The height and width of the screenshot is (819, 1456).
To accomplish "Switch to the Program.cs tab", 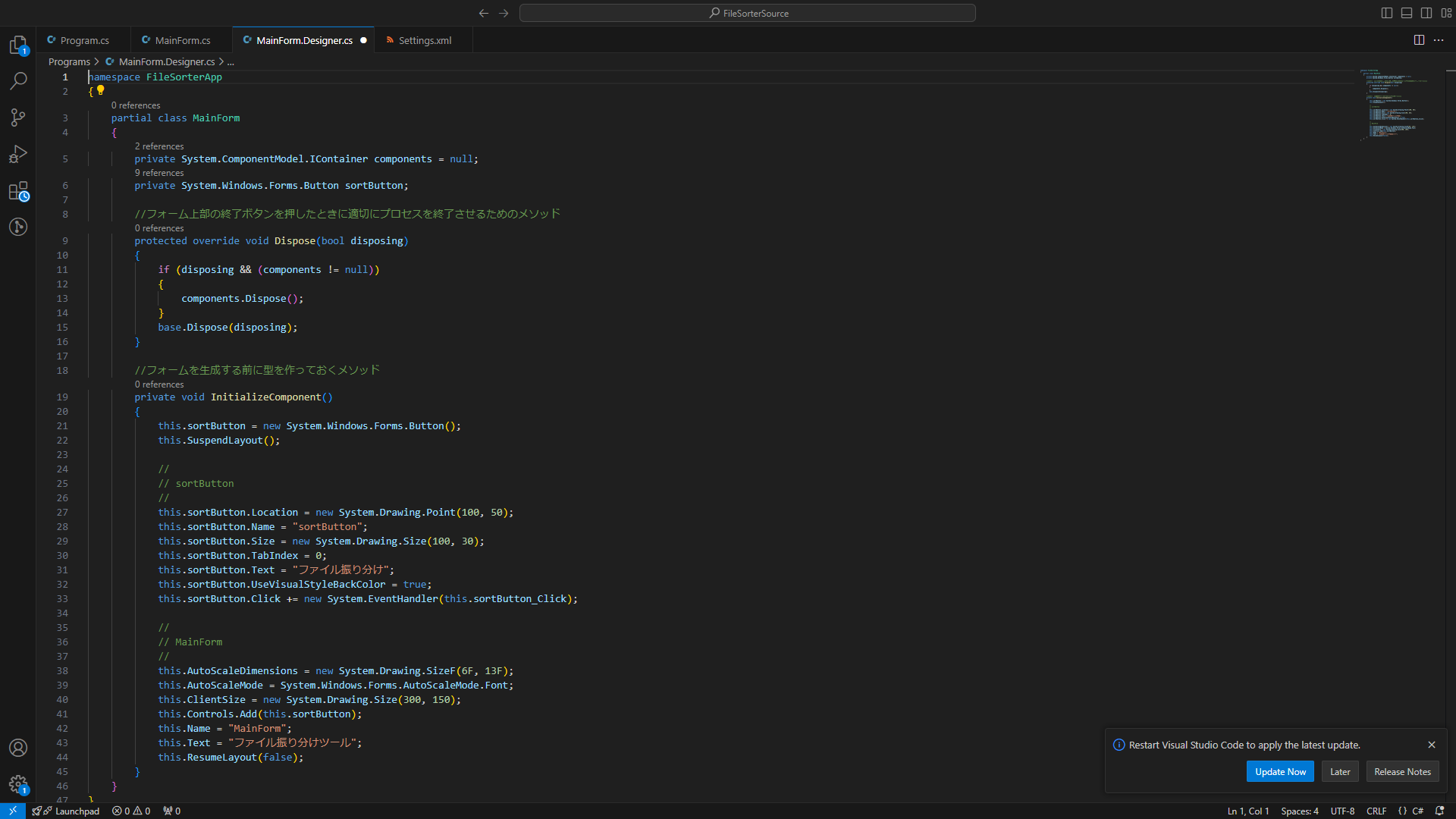I will 84,40.
